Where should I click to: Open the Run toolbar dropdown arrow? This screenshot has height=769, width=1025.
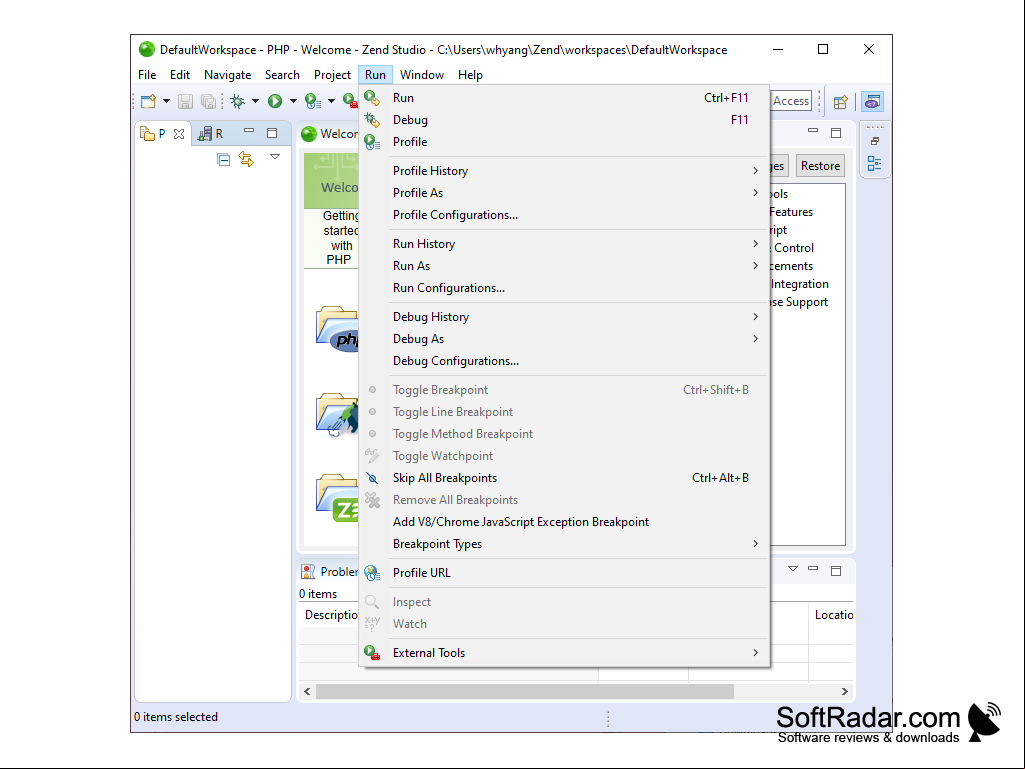[293, 101]
